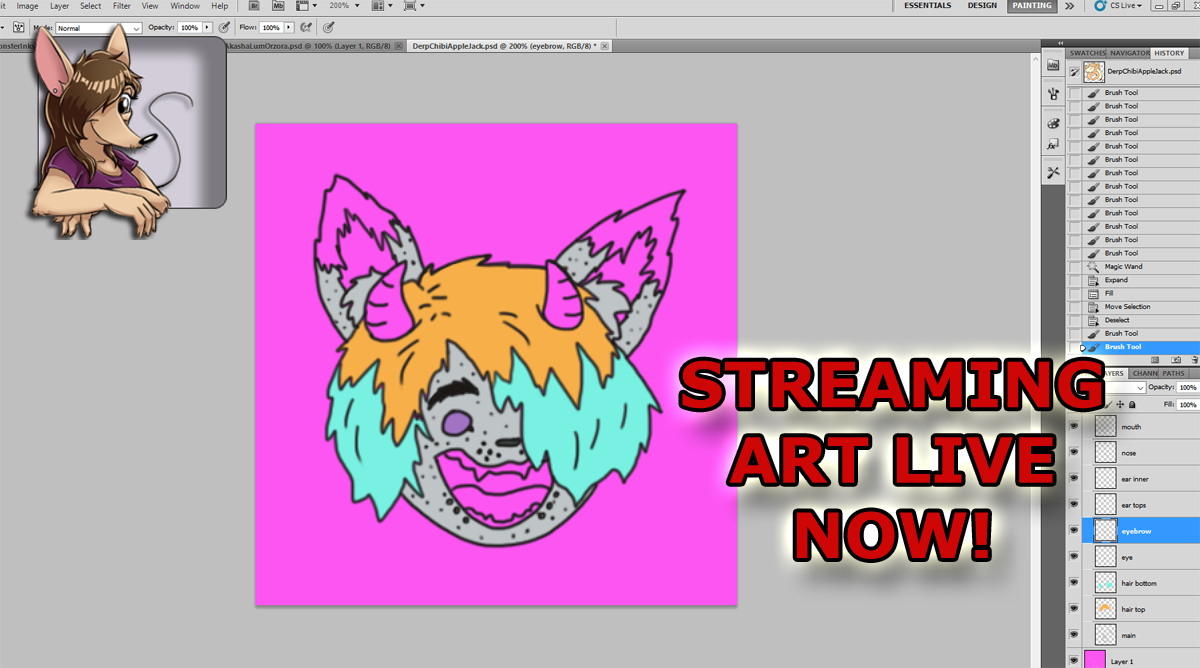Click the lock all icon in the Layers panel
This screenshot has width=1200, height=668.
tap(1132, 405)
